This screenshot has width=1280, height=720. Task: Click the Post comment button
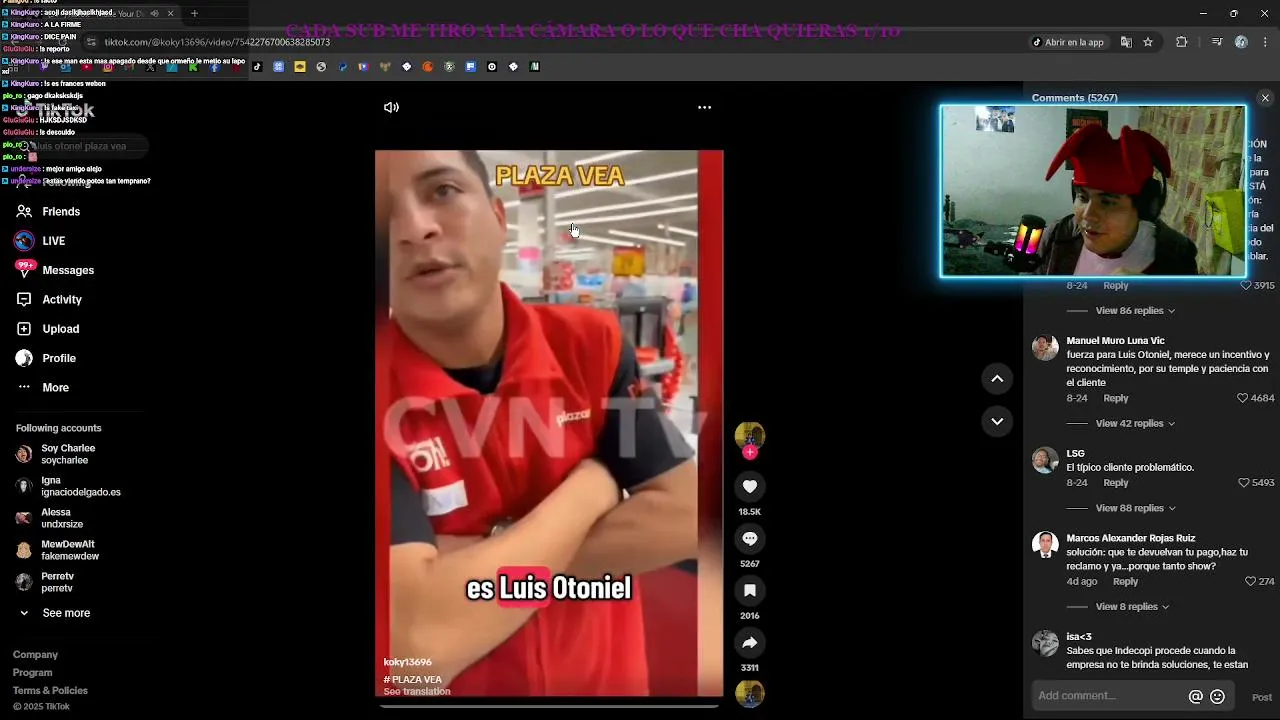(x=1262, y=697)
